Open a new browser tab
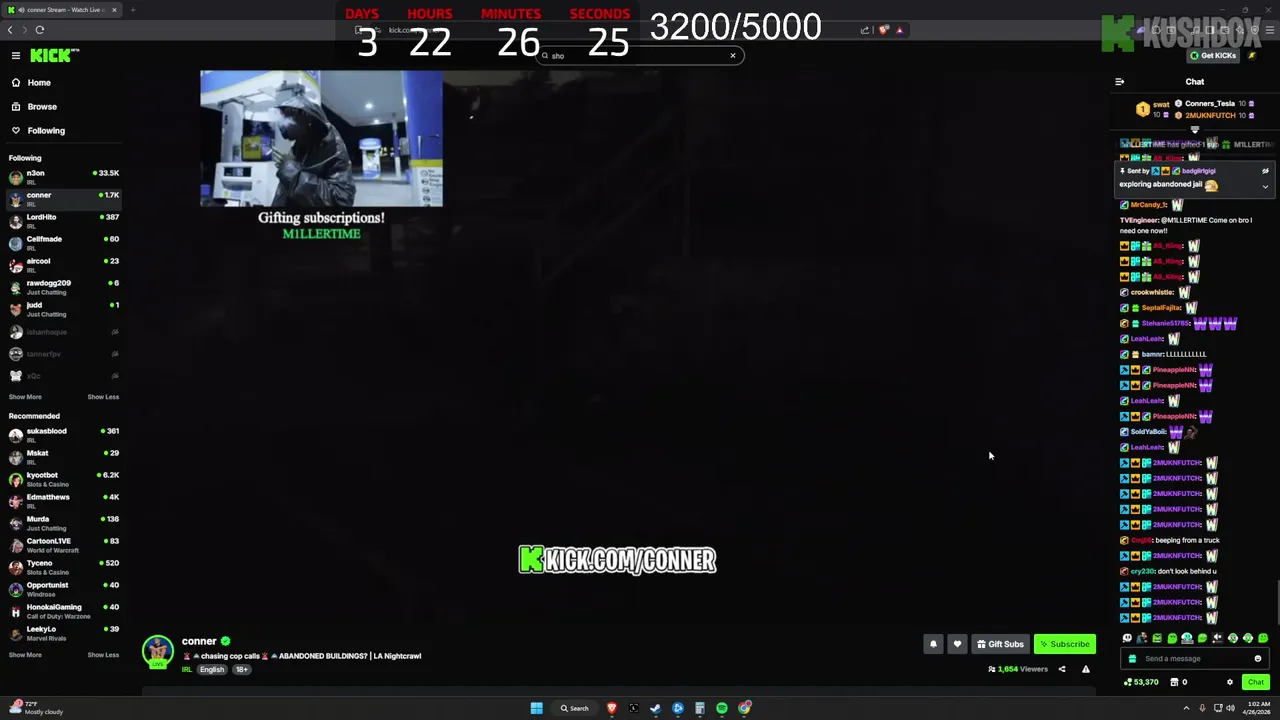This screenshot has width=1280, height=720. (x=132, y=10)
